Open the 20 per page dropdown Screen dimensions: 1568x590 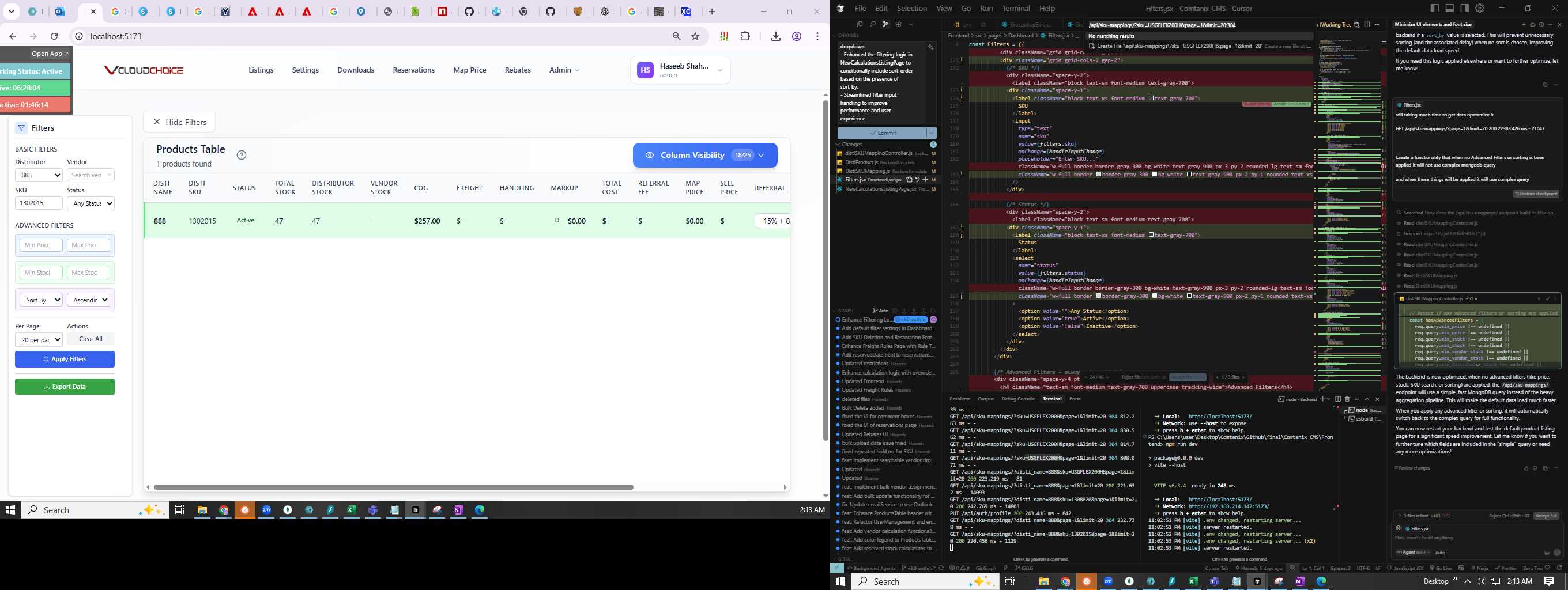point(39,340)
